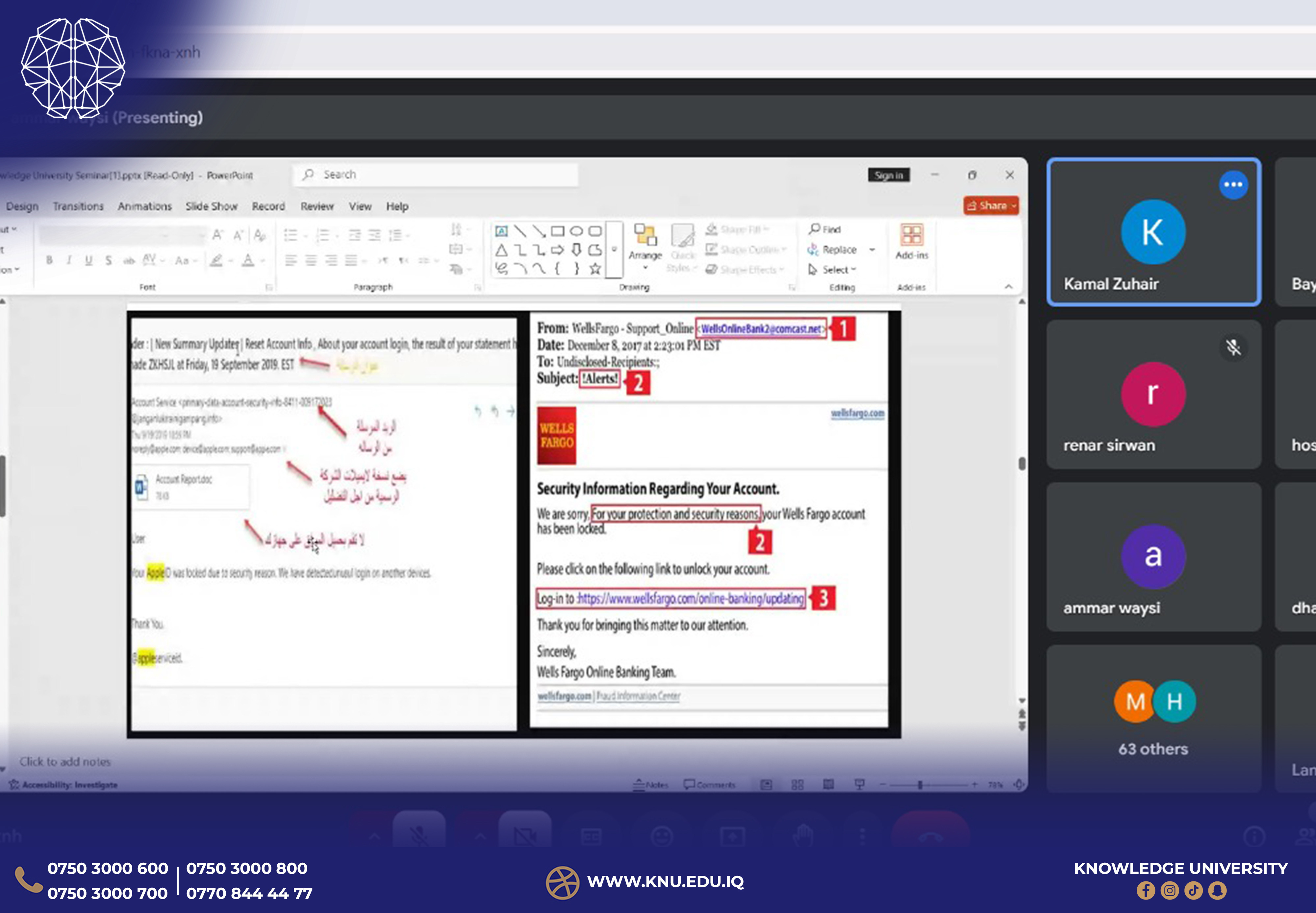Select the triangle shape in shapes gallery
The image size is (1316, 913).
[501, 250]
